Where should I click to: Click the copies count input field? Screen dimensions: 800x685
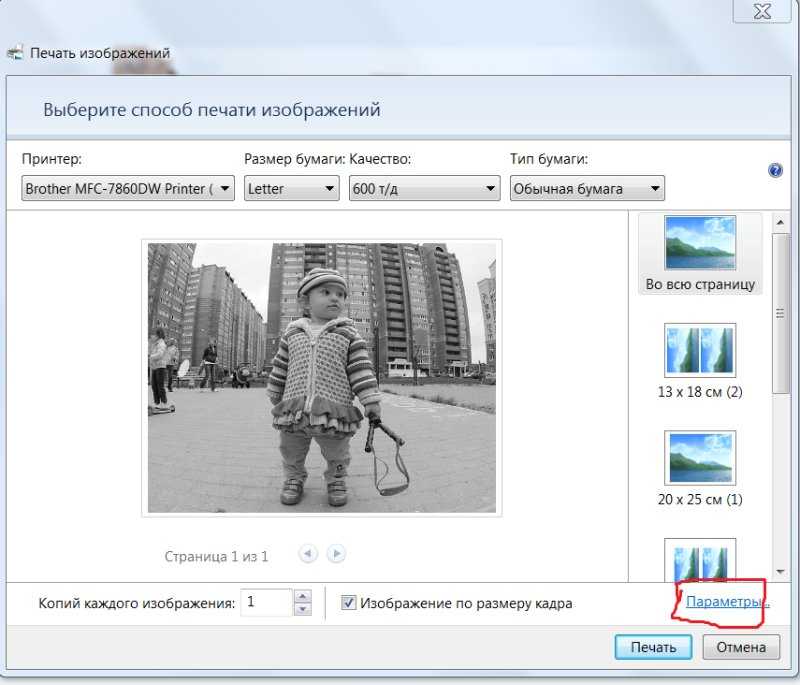click(266, 602)
